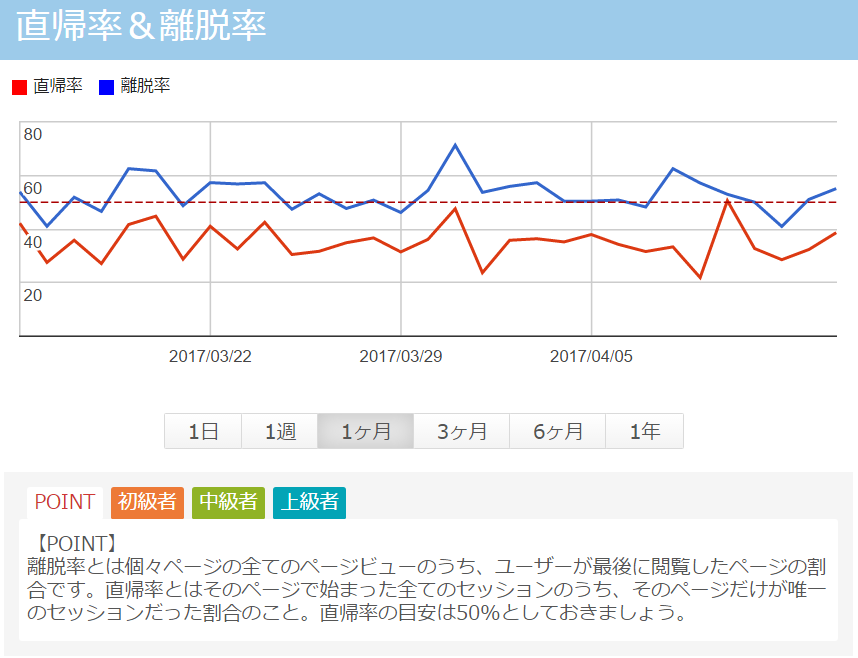The image size is (858, 658).
Task: Select the 1年 range button
Action: tap(644, 432)
